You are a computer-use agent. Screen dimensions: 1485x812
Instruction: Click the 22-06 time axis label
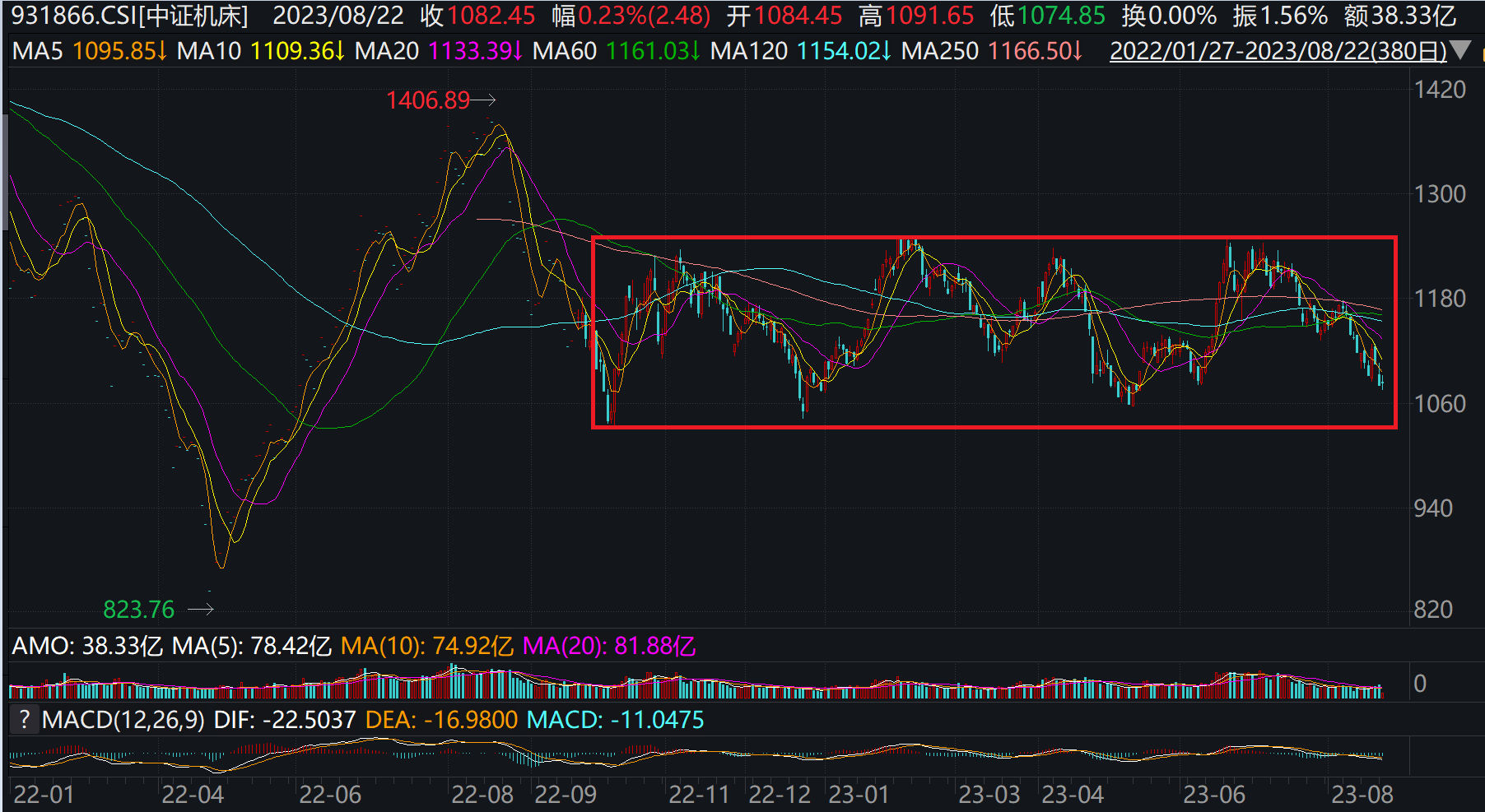330,795
